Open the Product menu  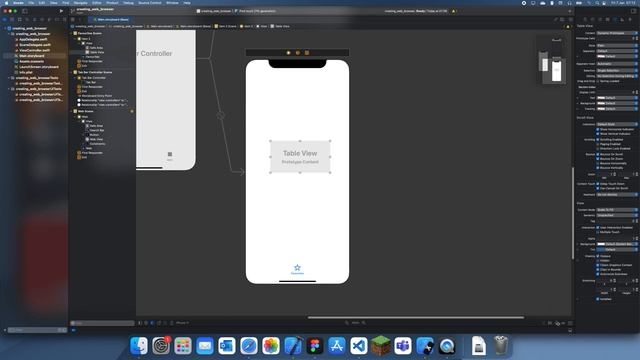[112, 3]
